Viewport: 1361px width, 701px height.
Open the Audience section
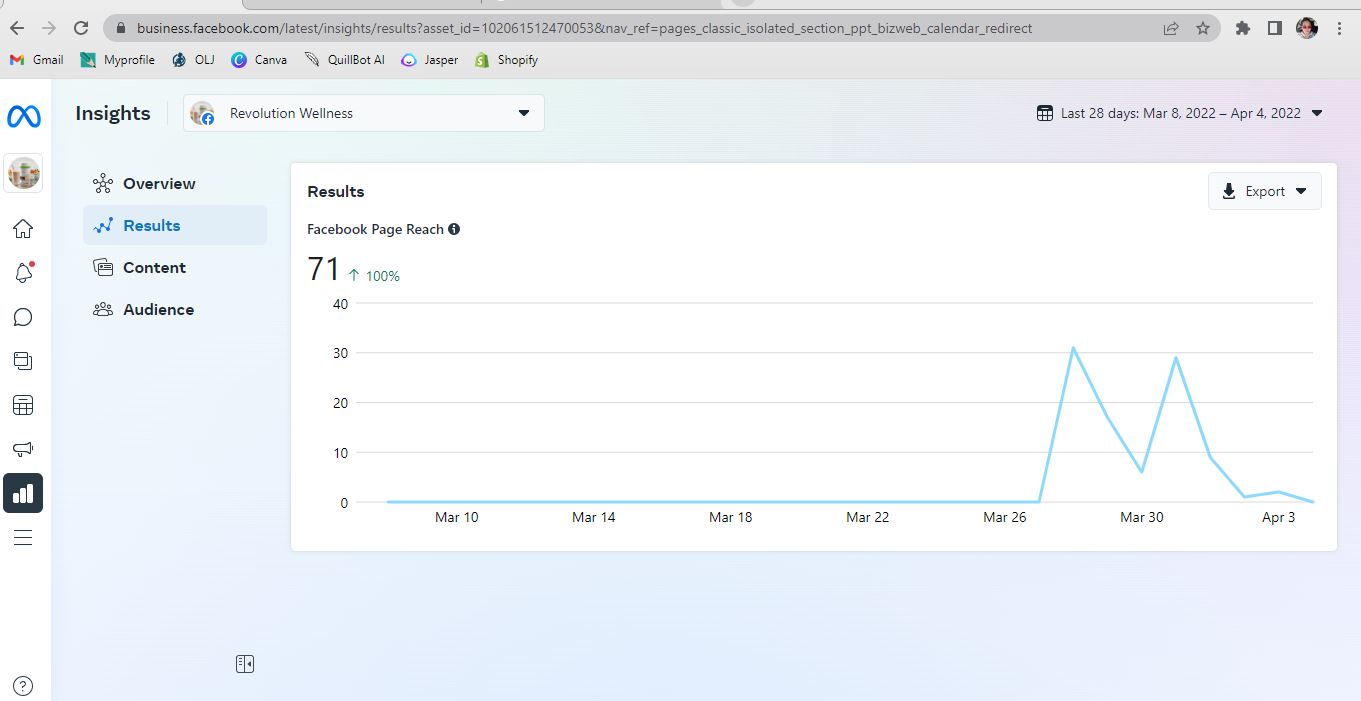tap(158, 309)
